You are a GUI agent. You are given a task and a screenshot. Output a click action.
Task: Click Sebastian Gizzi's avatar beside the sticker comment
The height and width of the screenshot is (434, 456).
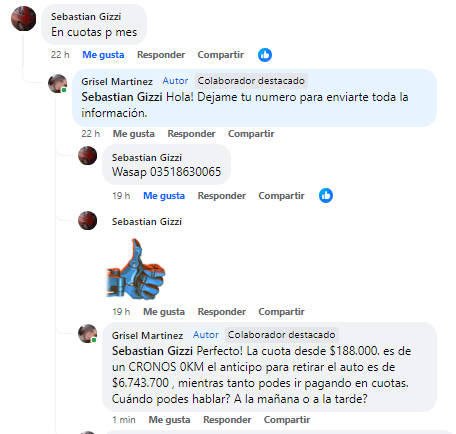88,220
